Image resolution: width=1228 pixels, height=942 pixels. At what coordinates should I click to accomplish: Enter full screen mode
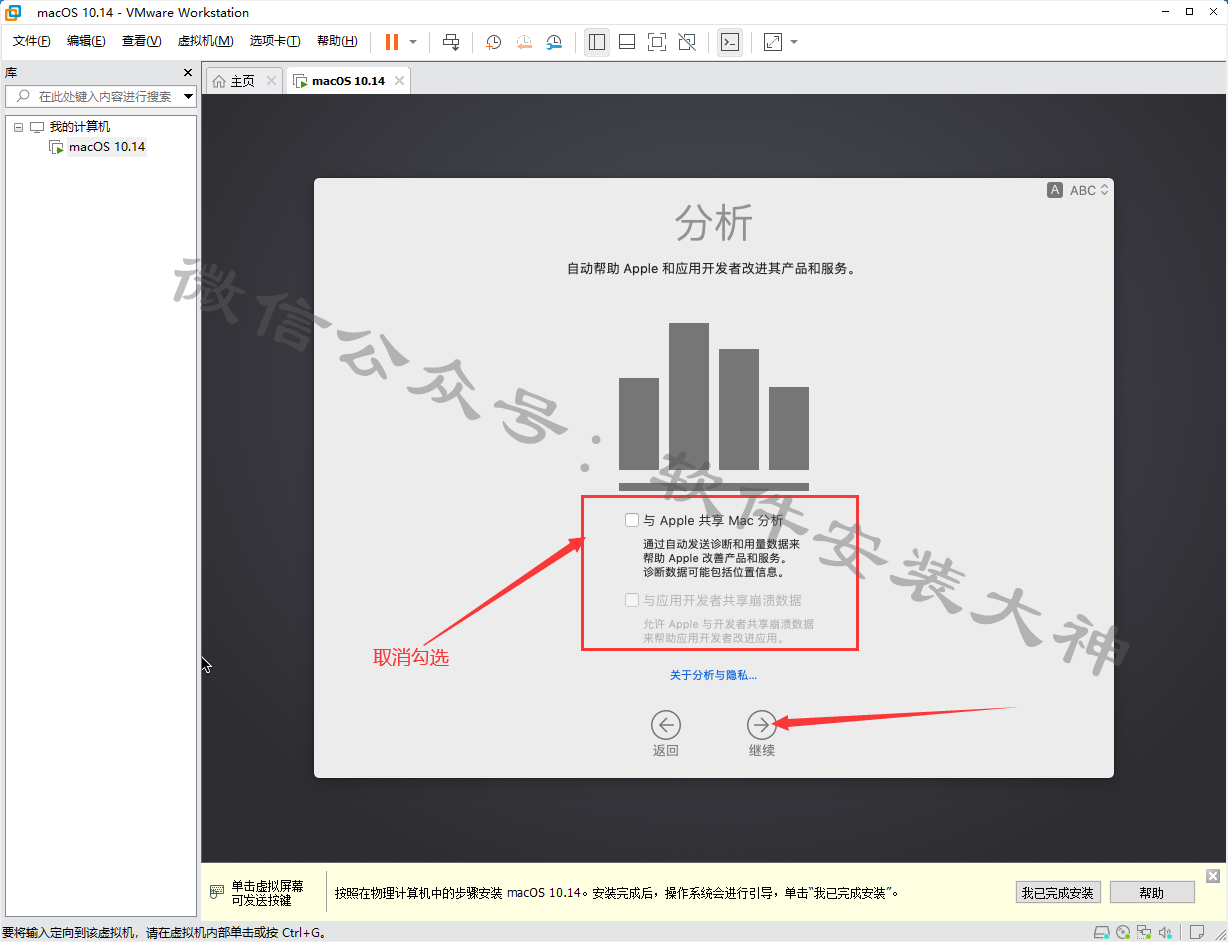point(657,42)
